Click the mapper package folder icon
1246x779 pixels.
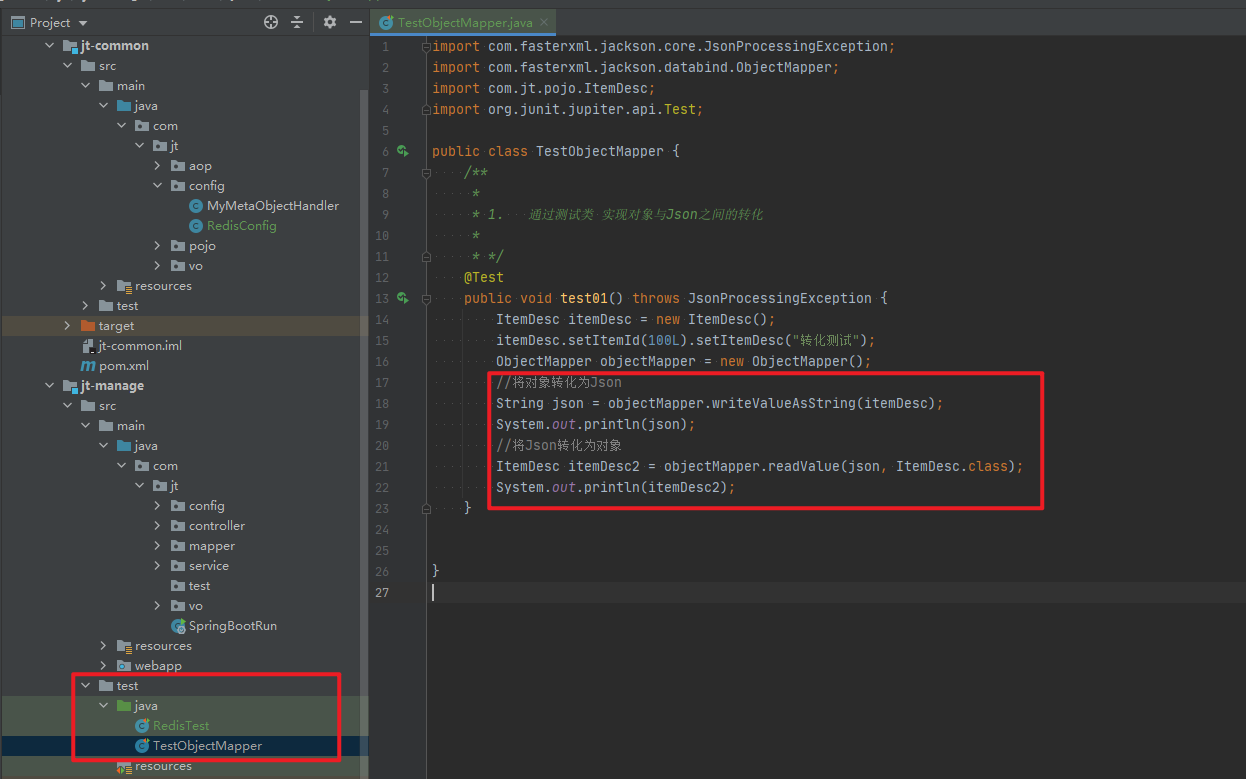(178, 546)
